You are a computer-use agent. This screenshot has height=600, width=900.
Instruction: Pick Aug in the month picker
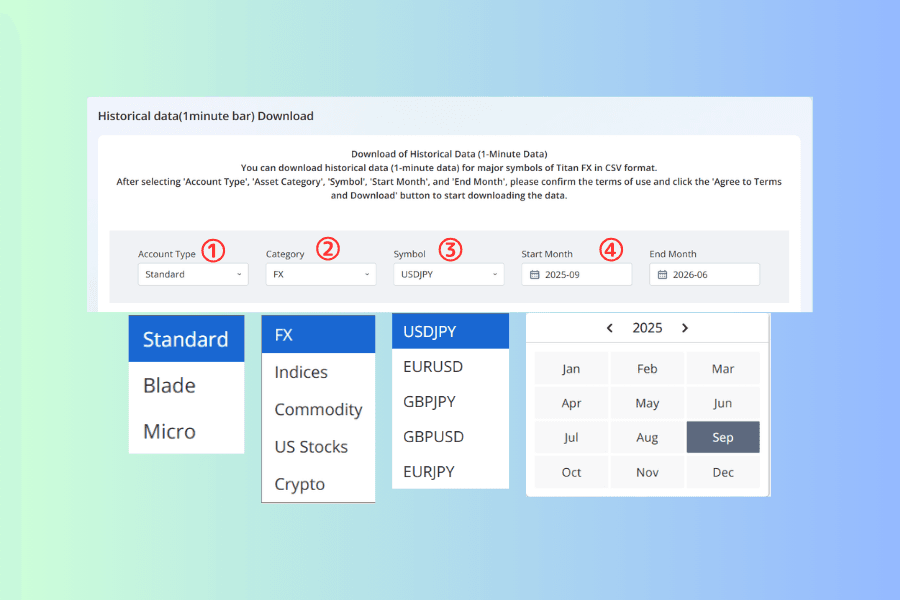[647, 438]
